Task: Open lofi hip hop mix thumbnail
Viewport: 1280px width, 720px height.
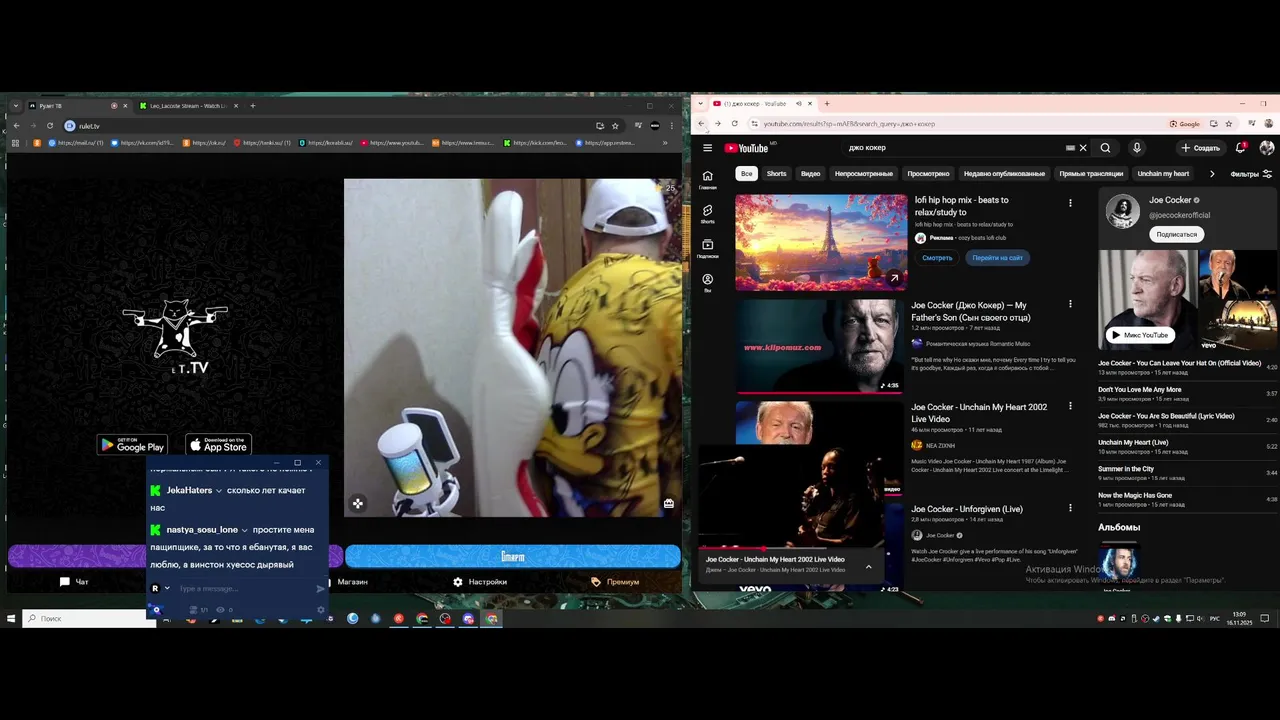Action: tap(821, 242)
